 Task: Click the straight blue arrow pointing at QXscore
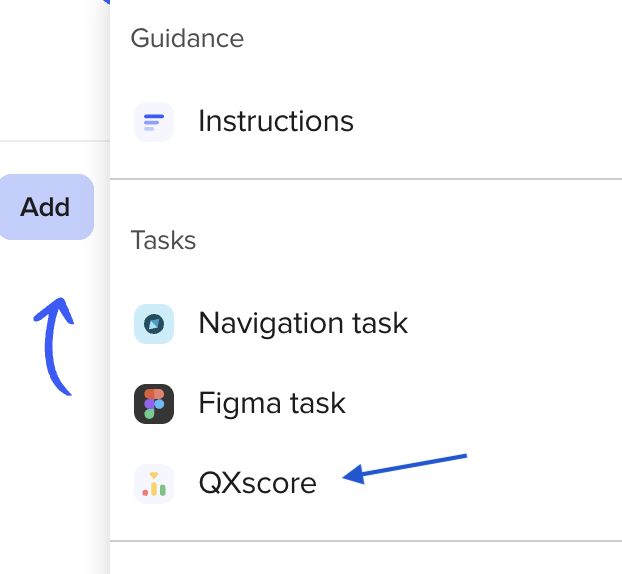[x=405, y=469]
